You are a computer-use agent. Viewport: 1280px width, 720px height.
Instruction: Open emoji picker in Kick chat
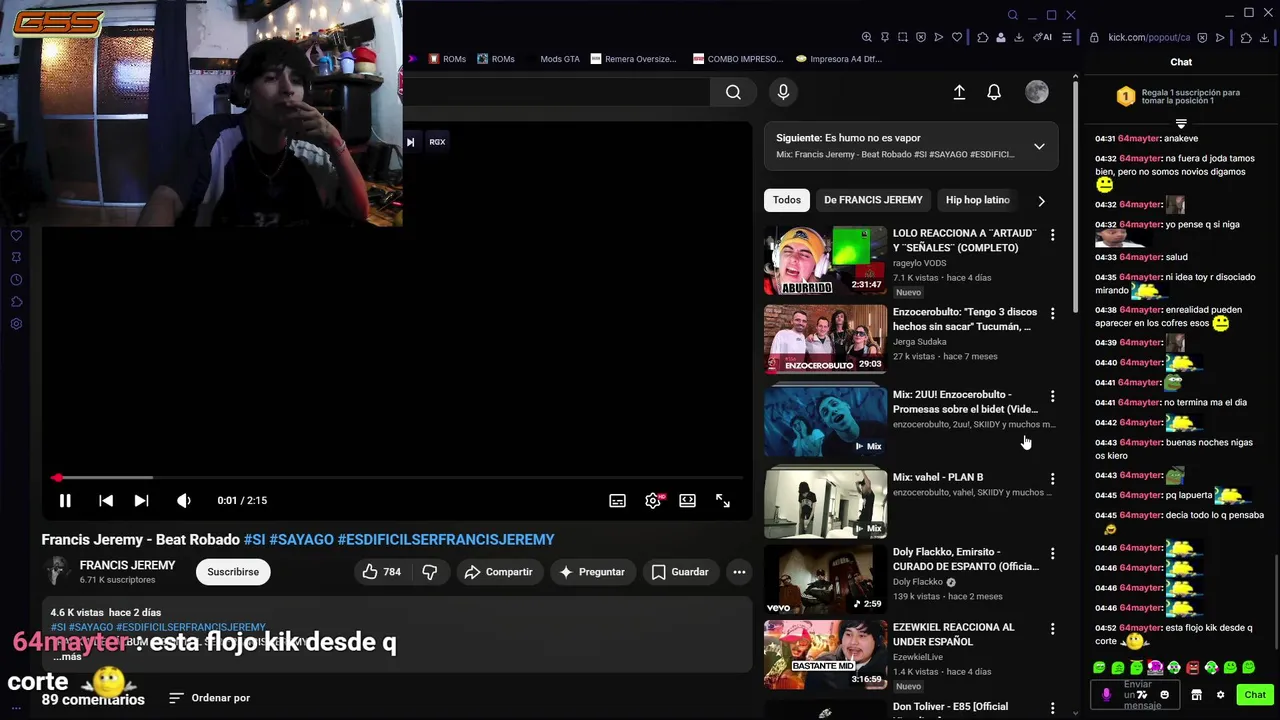point(1164,695)
